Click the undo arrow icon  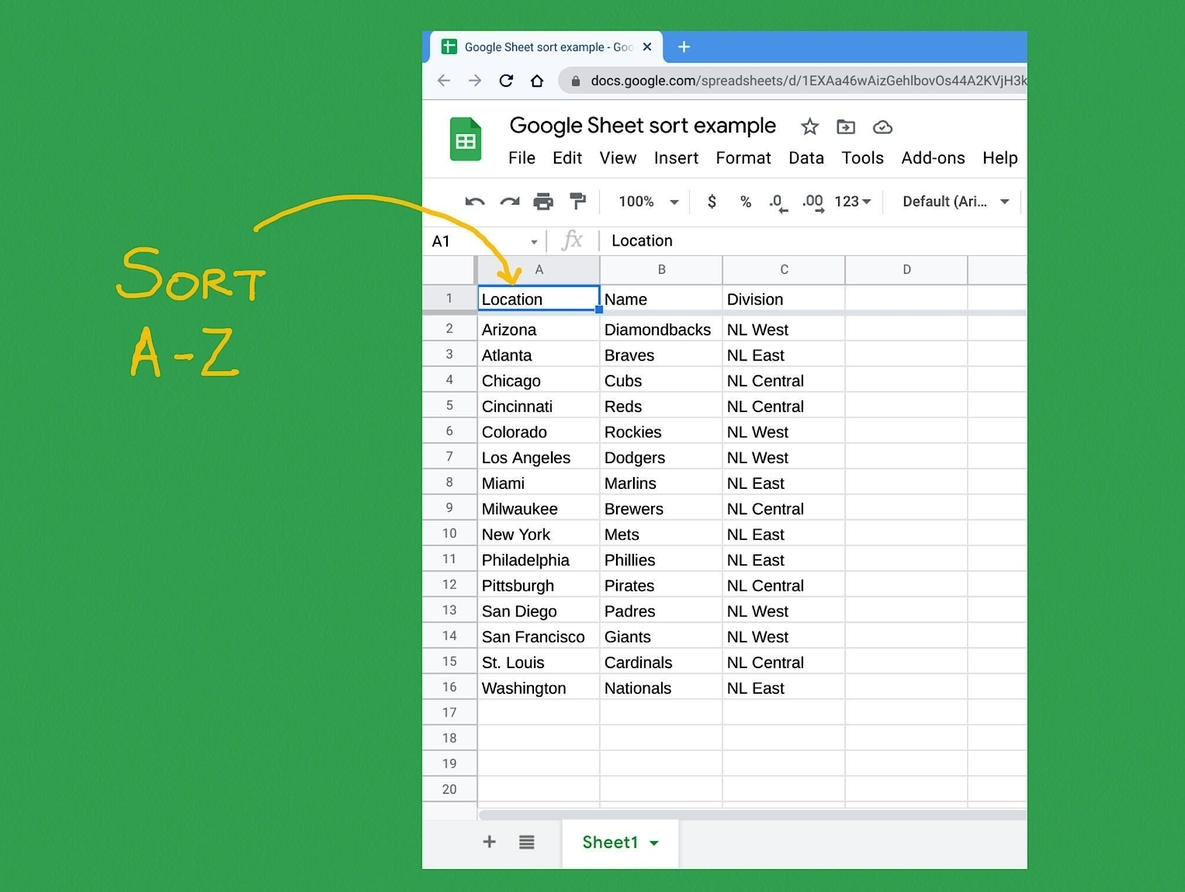pyautogui.click(x=475, y=202)
